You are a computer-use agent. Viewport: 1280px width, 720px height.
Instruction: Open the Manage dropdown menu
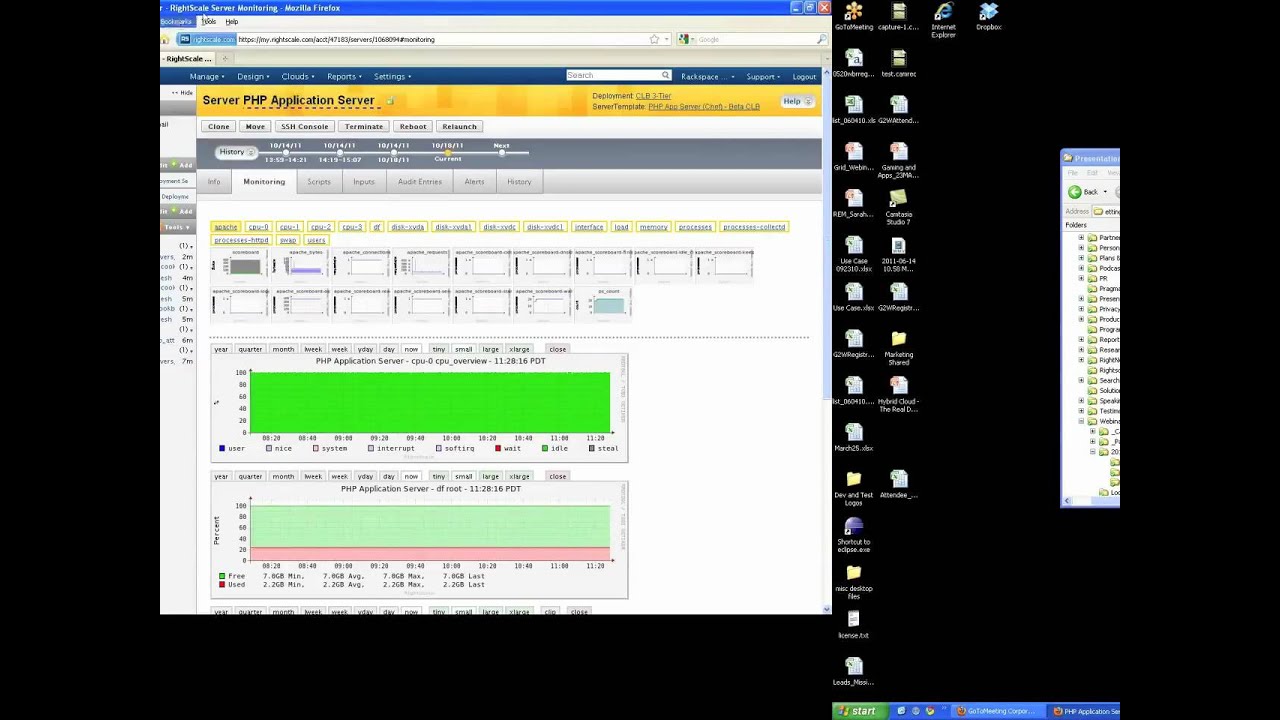pos(207,76)
